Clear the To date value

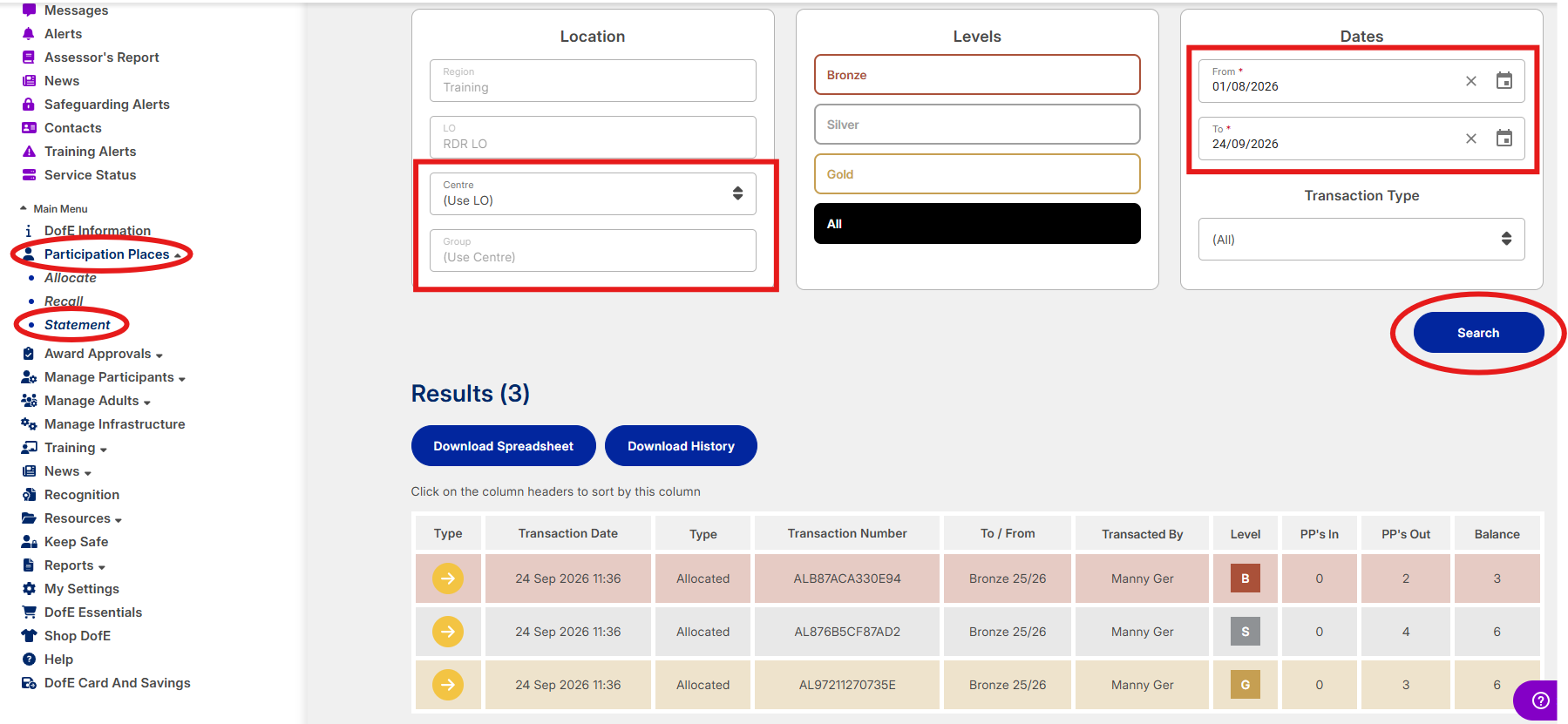1471,139
